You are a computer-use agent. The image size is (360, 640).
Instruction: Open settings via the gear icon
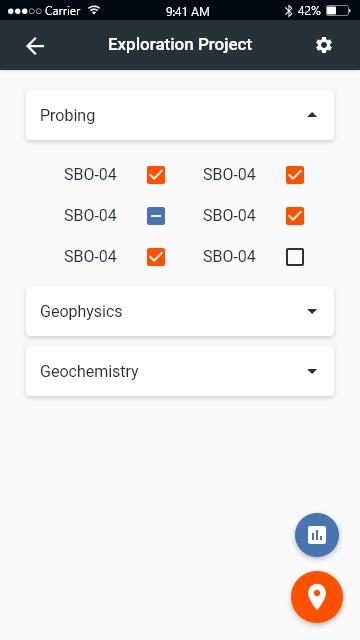coord(324,45)
